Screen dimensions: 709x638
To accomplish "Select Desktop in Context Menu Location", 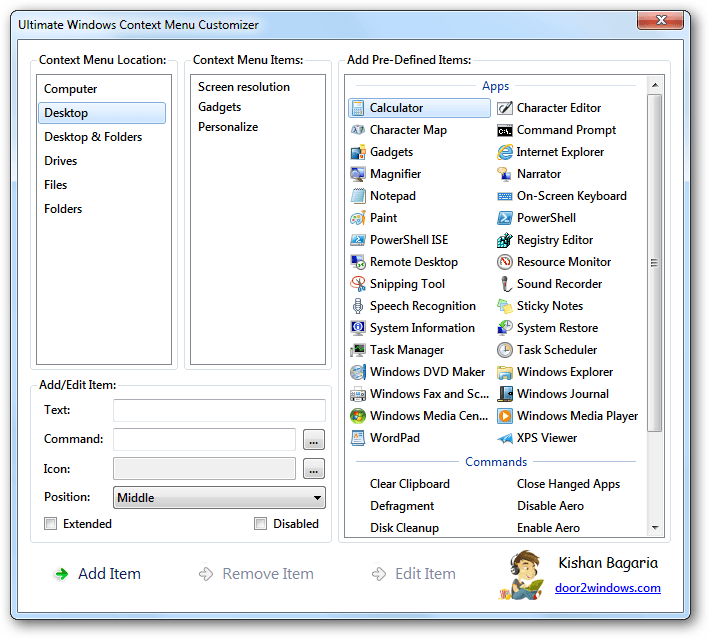I will coord(102,113).
